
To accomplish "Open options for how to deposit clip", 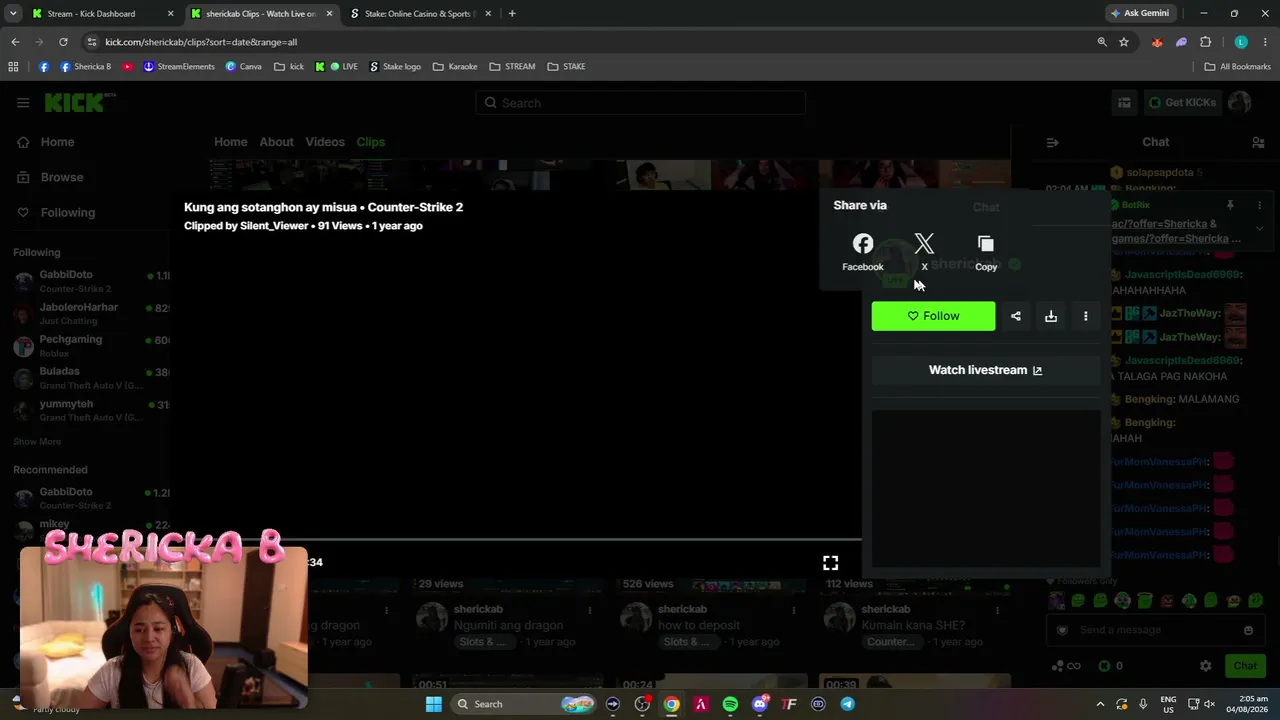I will pos(793,609).
